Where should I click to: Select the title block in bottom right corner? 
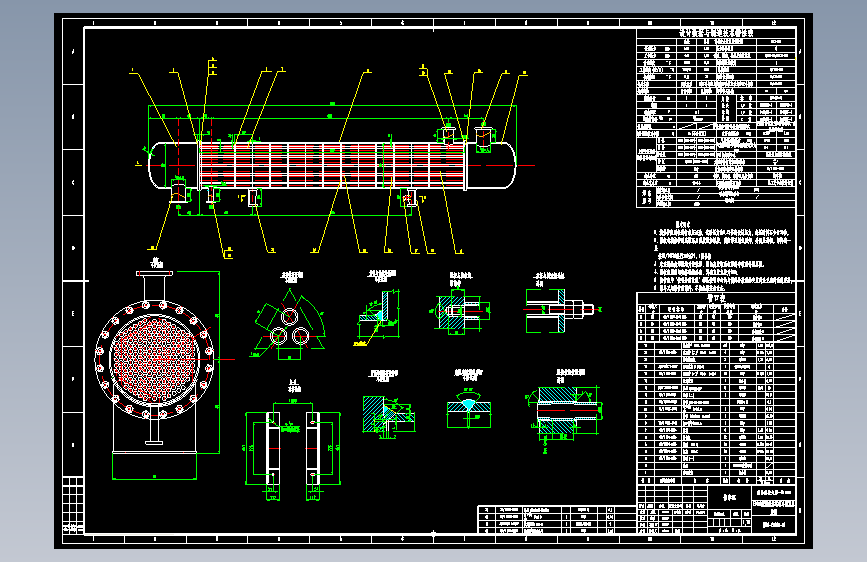pyautogui.click(x=716, y=509)
